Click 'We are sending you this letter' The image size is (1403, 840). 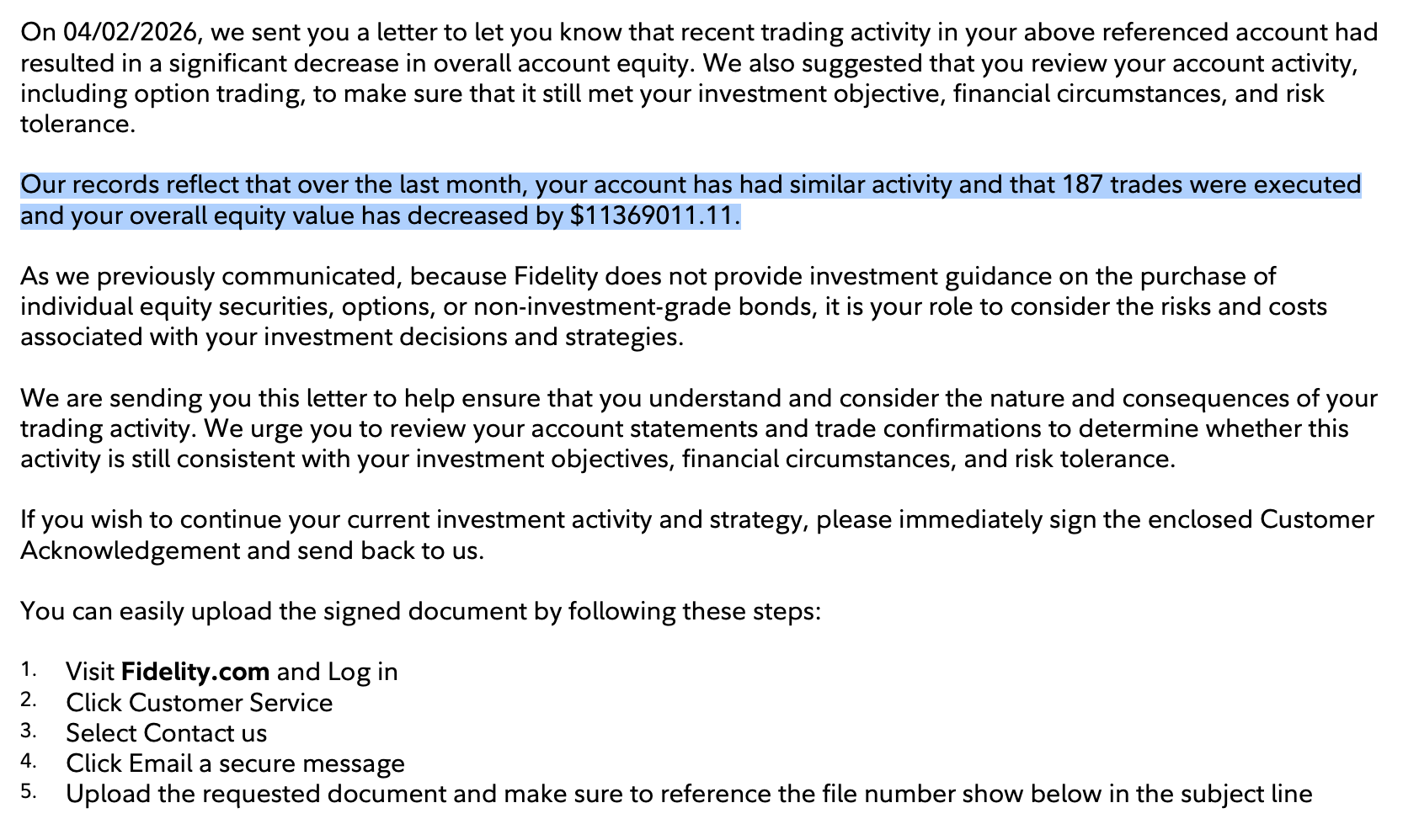[199, 398]
